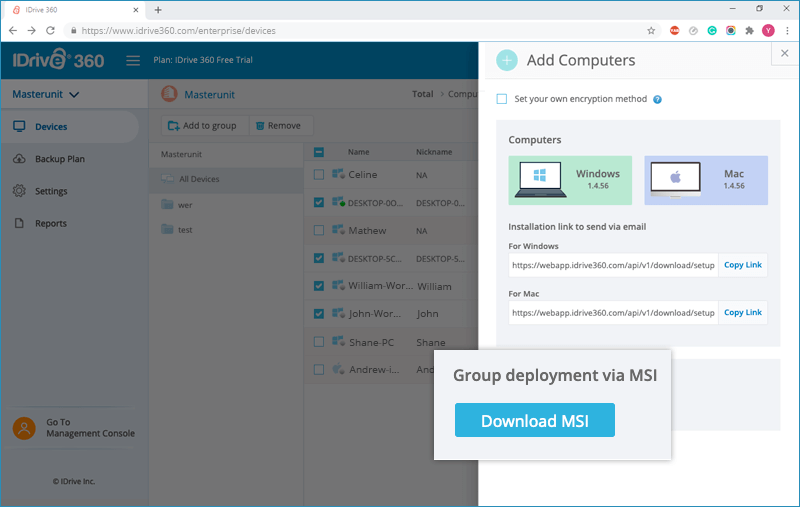Screen dimensions: 800x507
Task: Click the browser reload icon
Action: point(50,31)
